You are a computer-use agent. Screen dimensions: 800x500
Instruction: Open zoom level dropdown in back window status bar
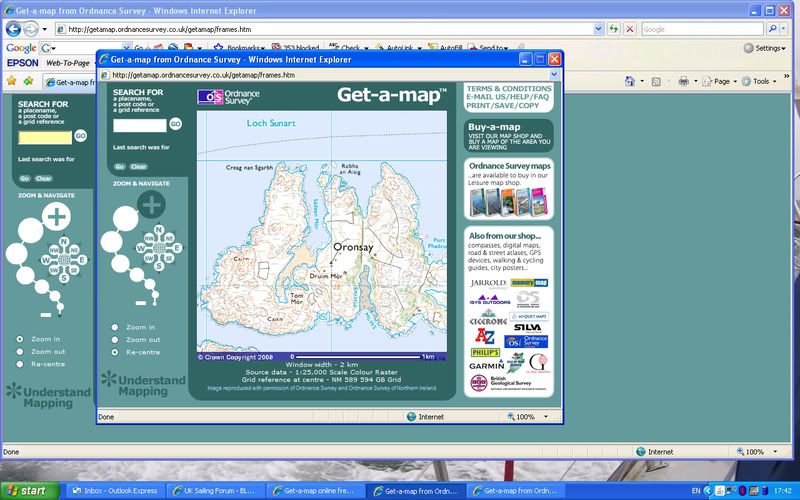click(774, 452)
